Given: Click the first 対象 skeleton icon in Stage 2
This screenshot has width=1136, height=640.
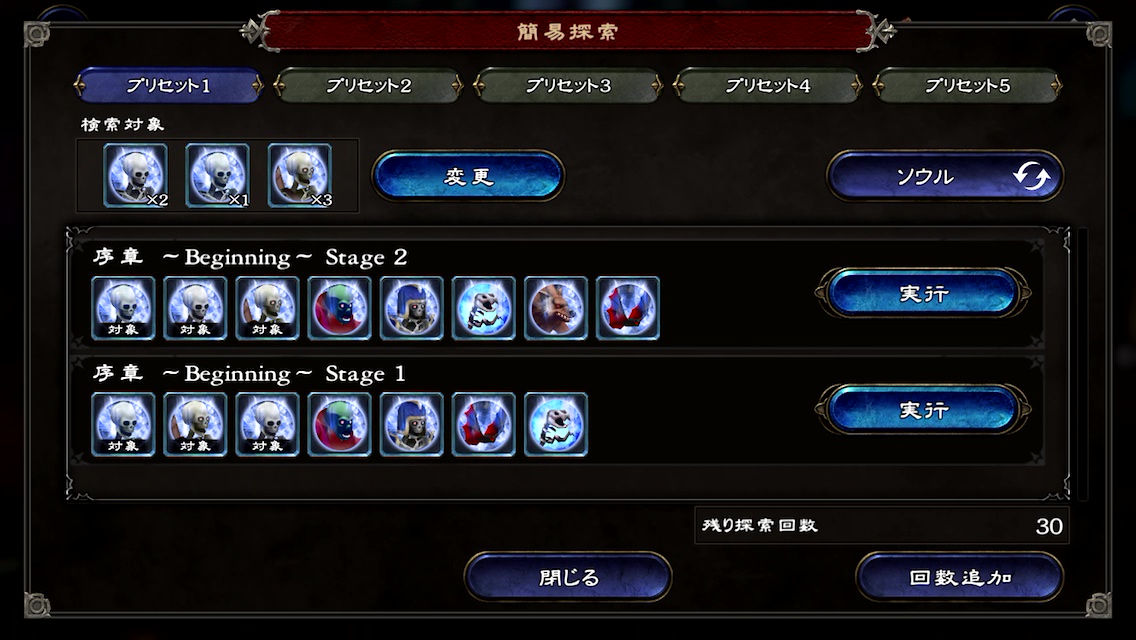Looking at the screenshot, I should (x=123, y=308).
